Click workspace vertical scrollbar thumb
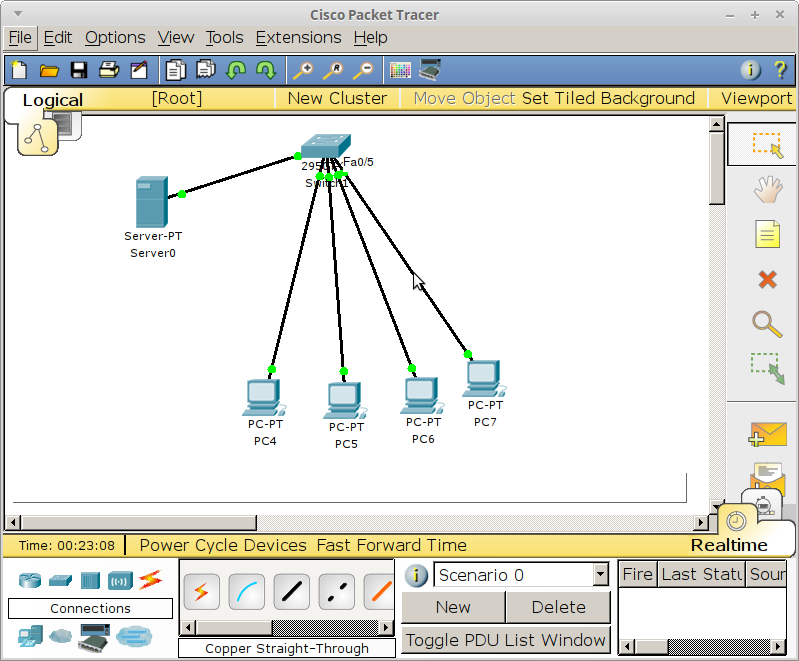 click(x=716, y=169)
